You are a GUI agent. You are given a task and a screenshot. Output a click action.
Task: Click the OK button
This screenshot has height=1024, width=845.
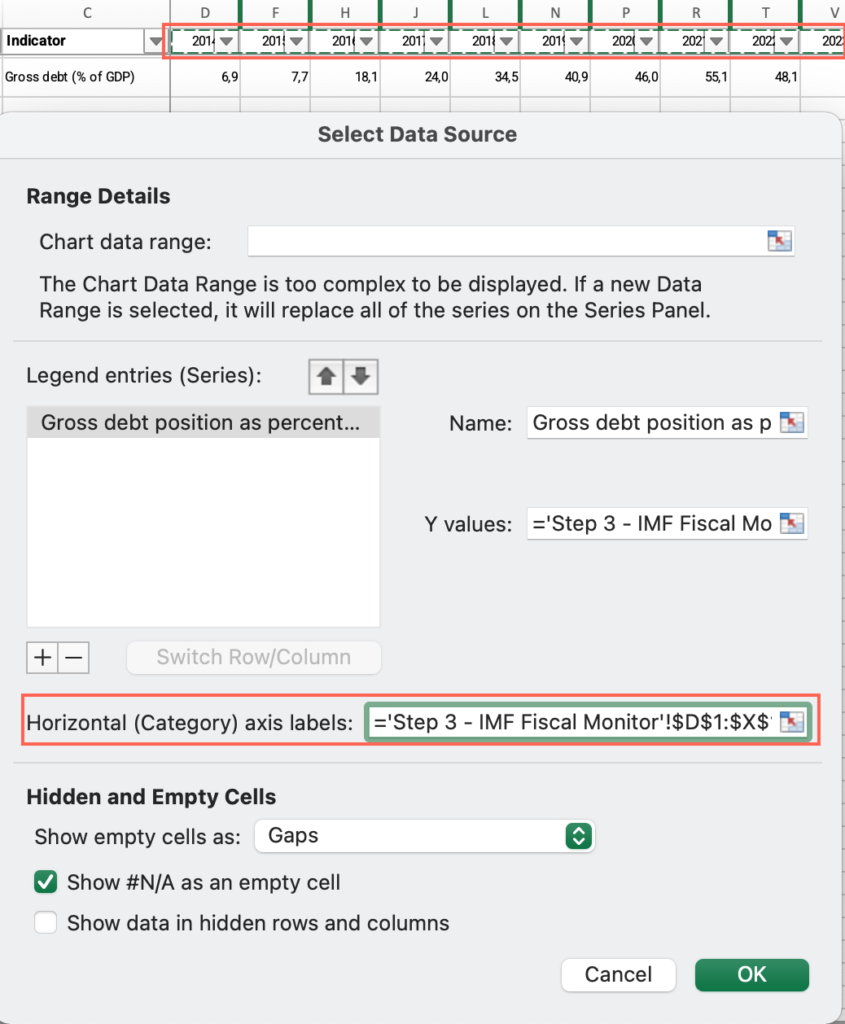coord(752,974)
